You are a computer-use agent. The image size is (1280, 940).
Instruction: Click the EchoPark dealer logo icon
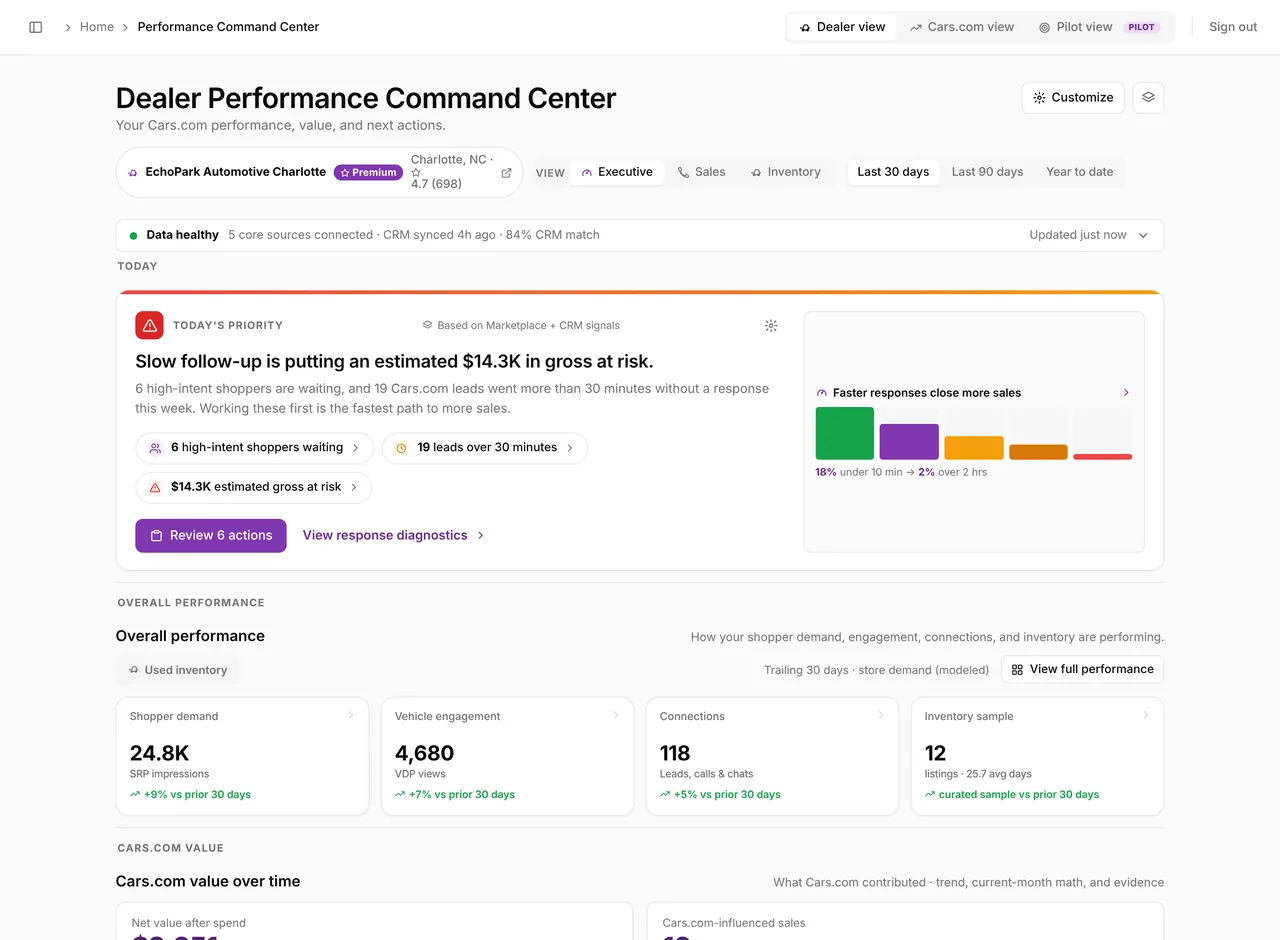coord(133,172)
